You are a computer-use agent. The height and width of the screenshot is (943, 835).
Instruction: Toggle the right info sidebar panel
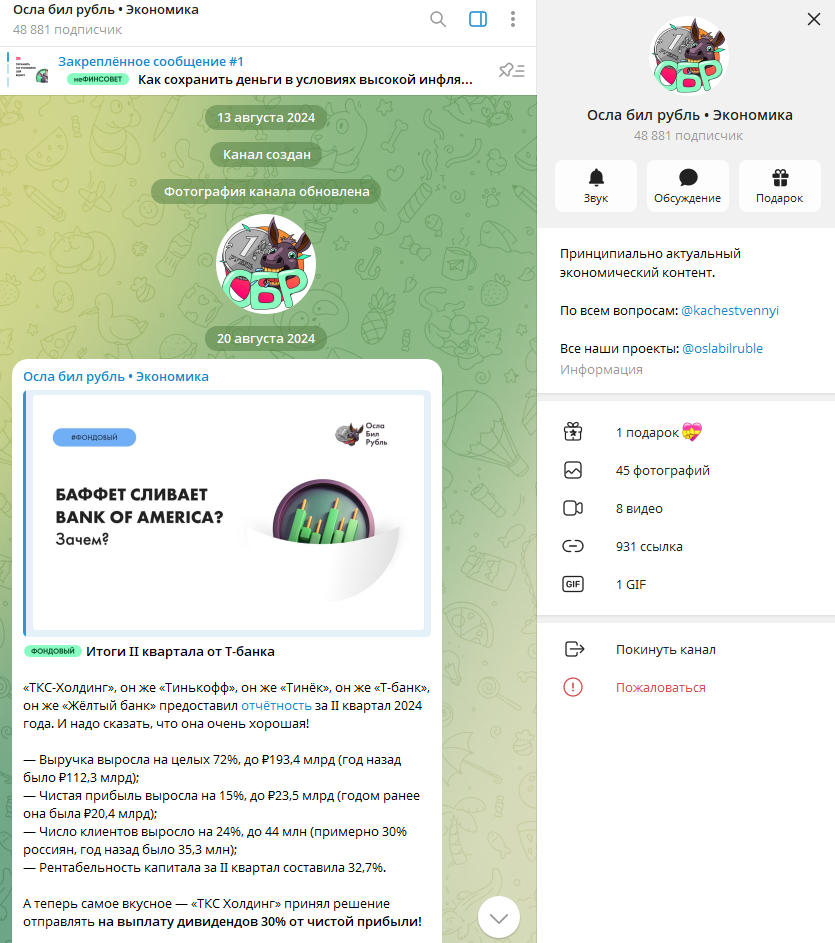478,19
